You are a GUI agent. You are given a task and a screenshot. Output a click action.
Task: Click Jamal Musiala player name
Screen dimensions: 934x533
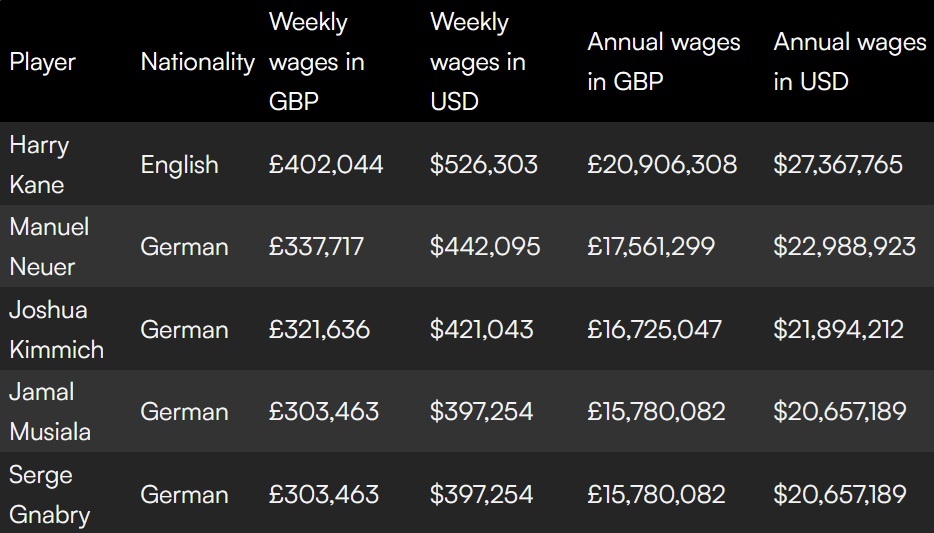click(50, 412)
